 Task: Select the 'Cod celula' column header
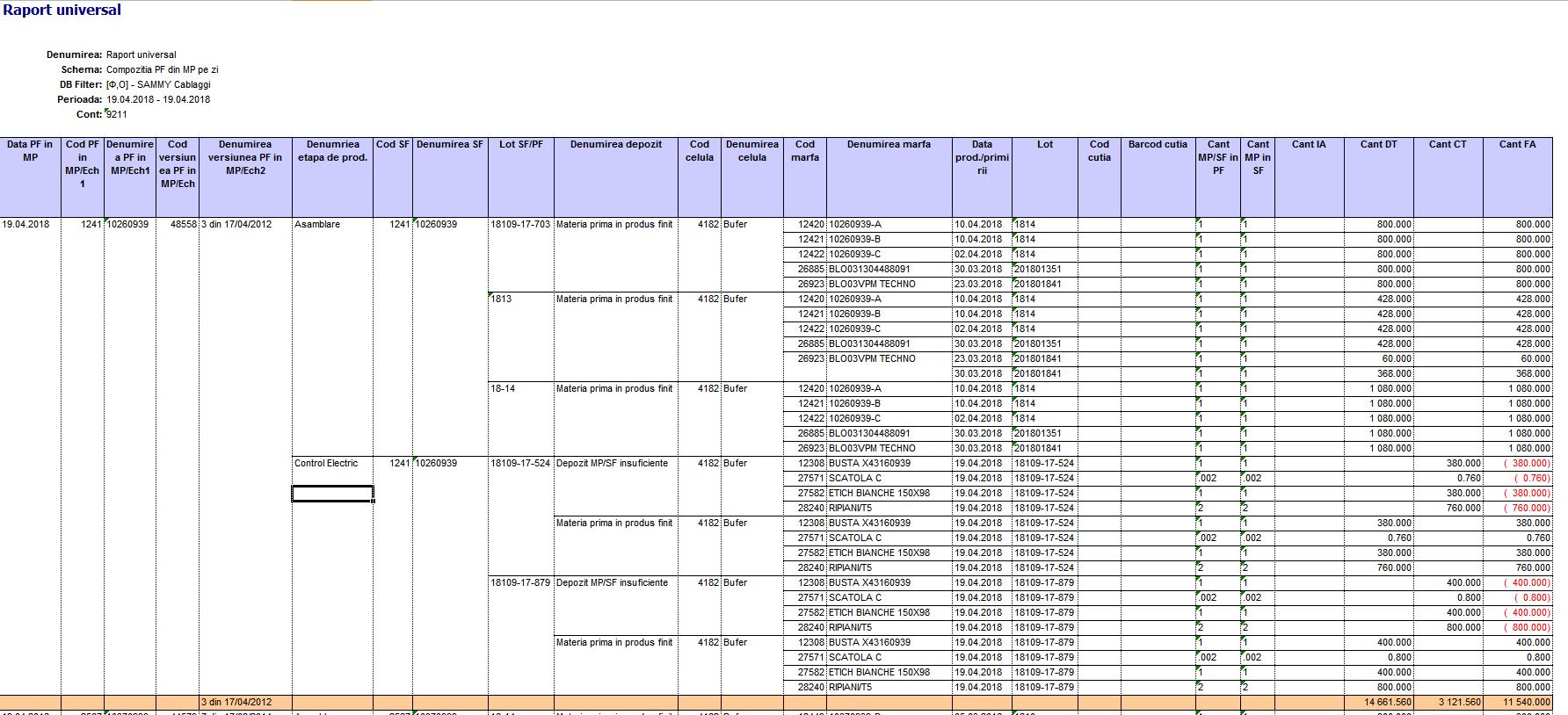(x=700, y=177)
